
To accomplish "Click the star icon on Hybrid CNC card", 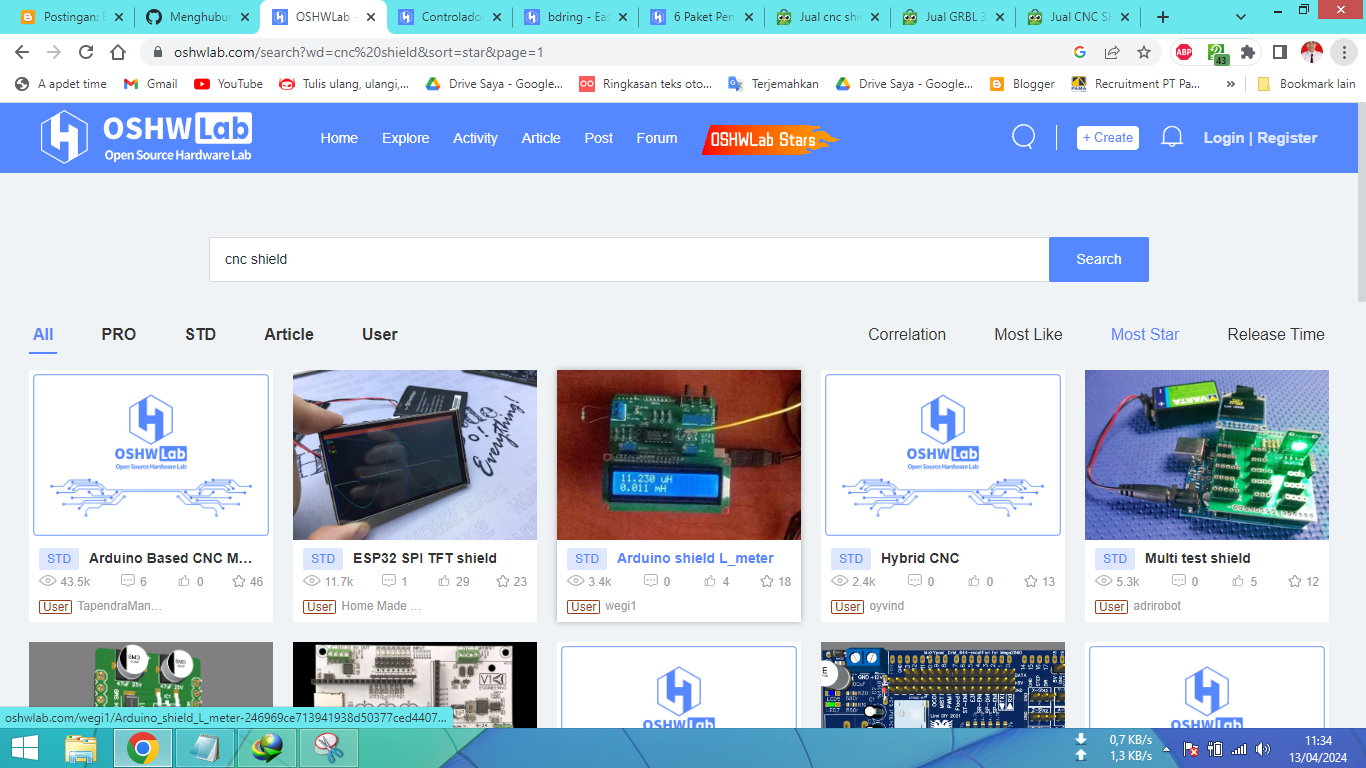I will [x=1031, y=581].
